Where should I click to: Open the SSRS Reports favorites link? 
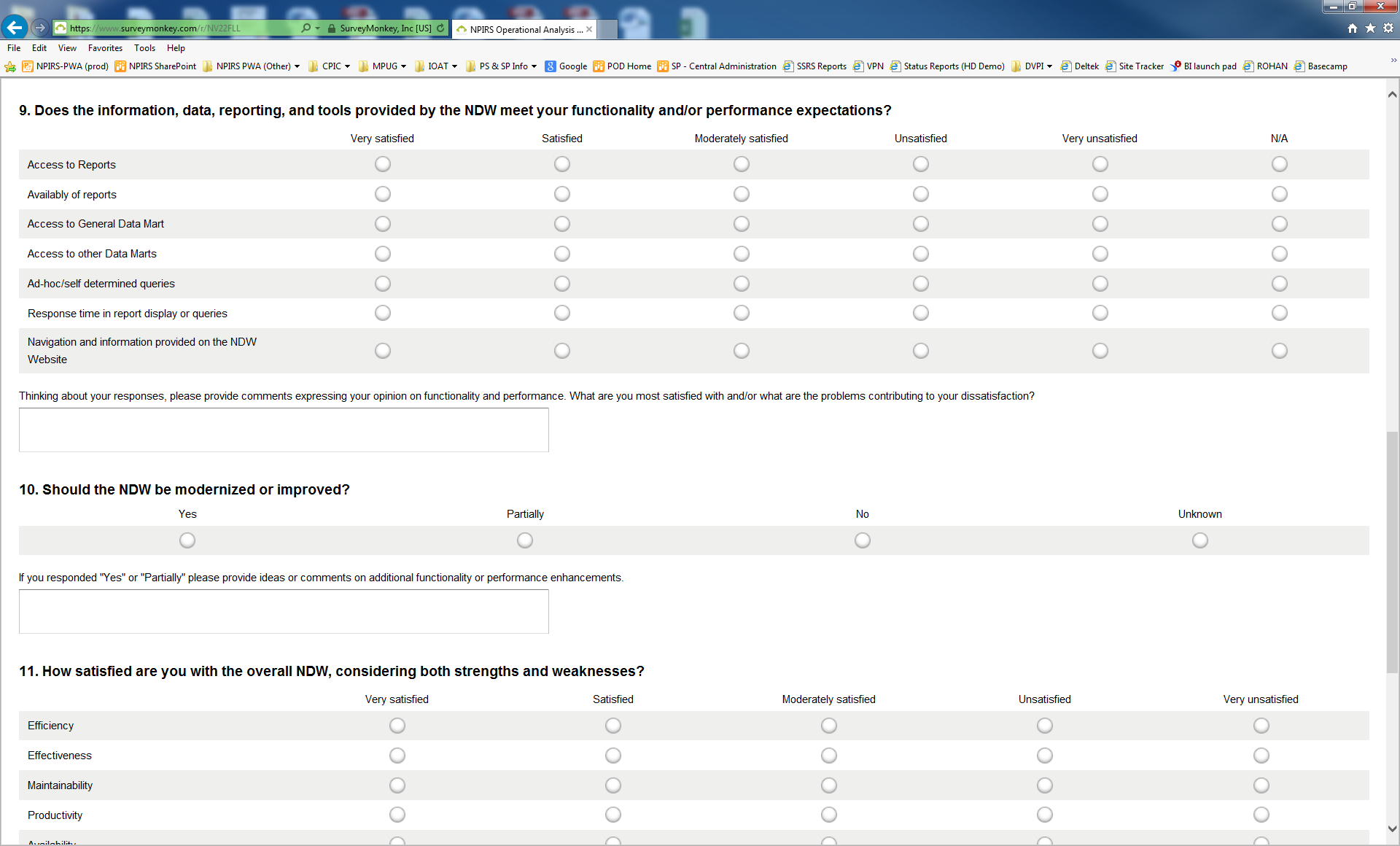(x=820, y=66)
